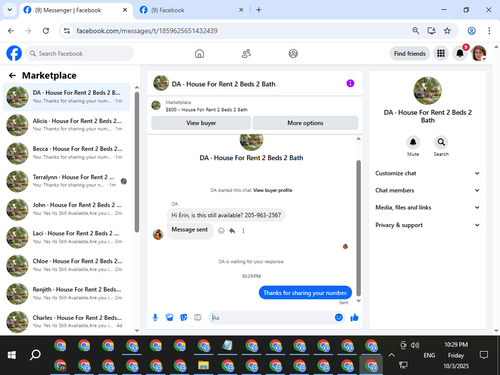Viewport: 500px width, 375px height.
Task: Click the ENG language indicator
Action: point(429,355)
